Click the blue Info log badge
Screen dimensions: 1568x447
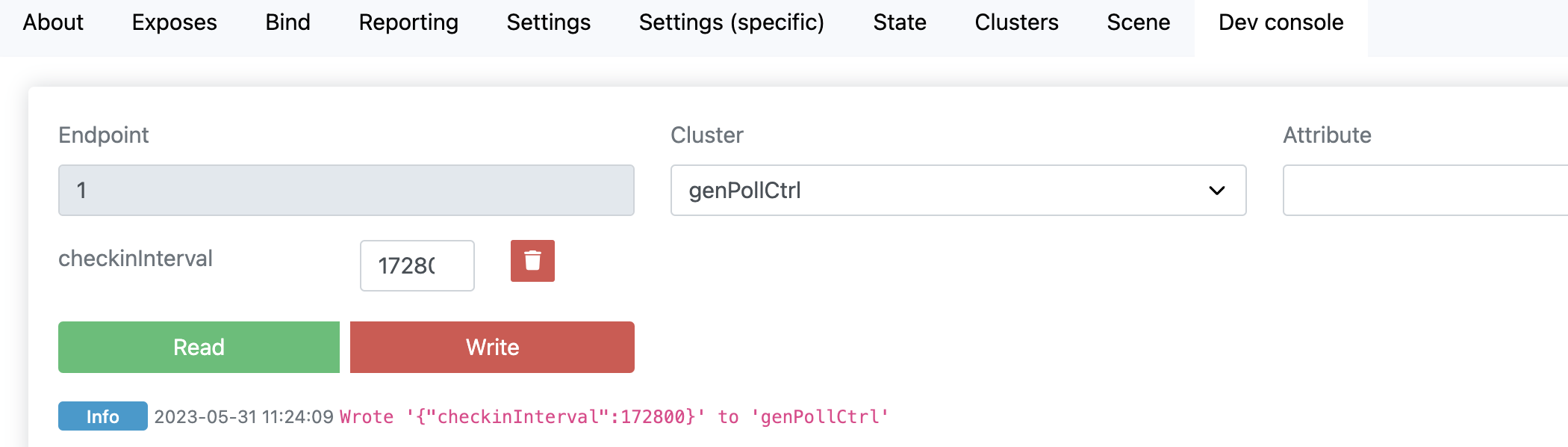point(103,416)
